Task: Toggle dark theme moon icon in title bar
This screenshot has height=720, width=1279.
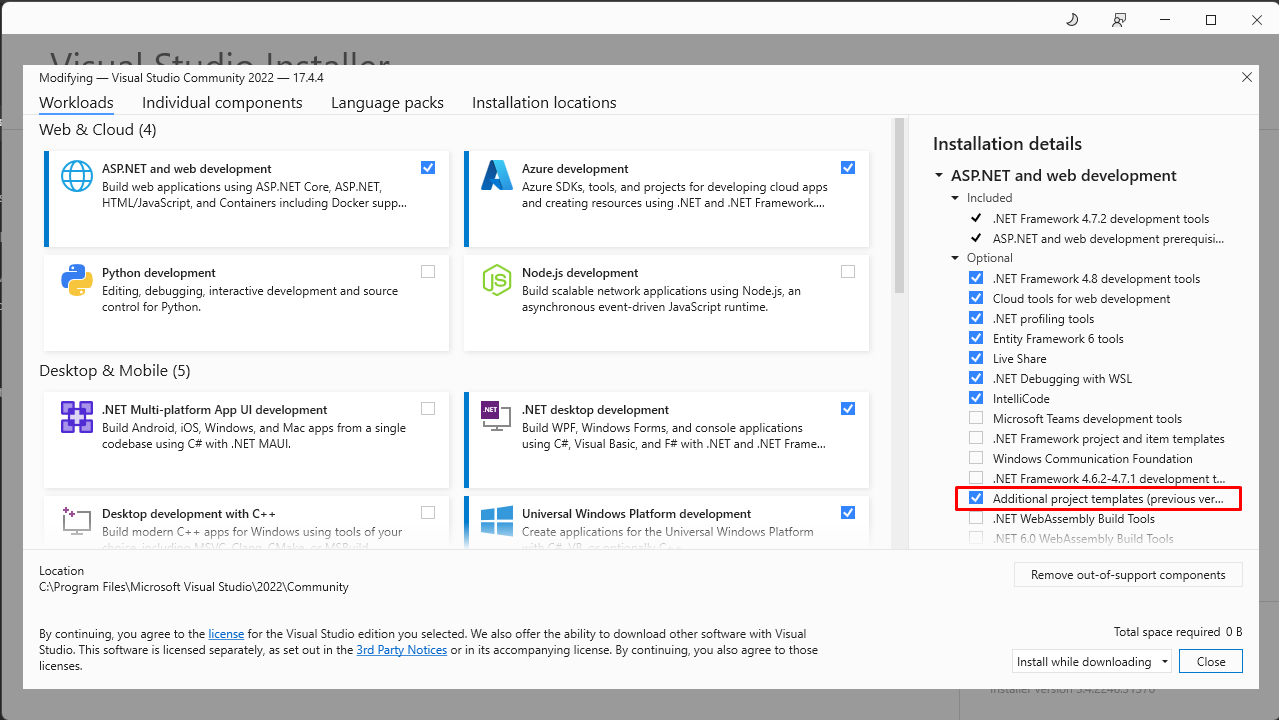Action: 1072,20
